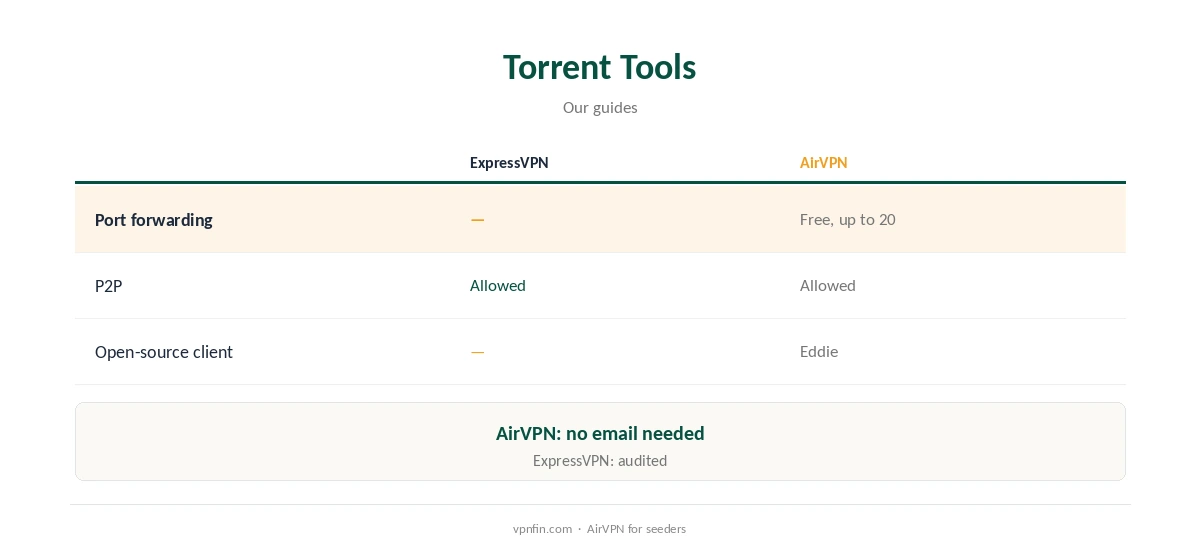Click the Port forwarding row label
The width and height of the screenshot is (1200, 548).
154,220
